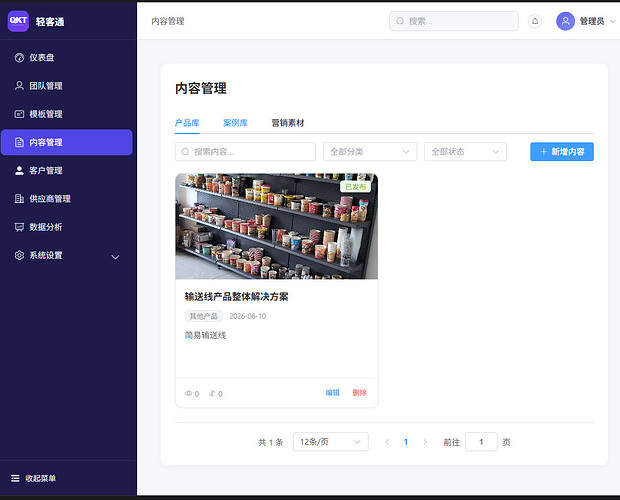This screenshot has width=620, height=500.
Task: Open the shelf product thumbnail image
Action: click(276, 226)
